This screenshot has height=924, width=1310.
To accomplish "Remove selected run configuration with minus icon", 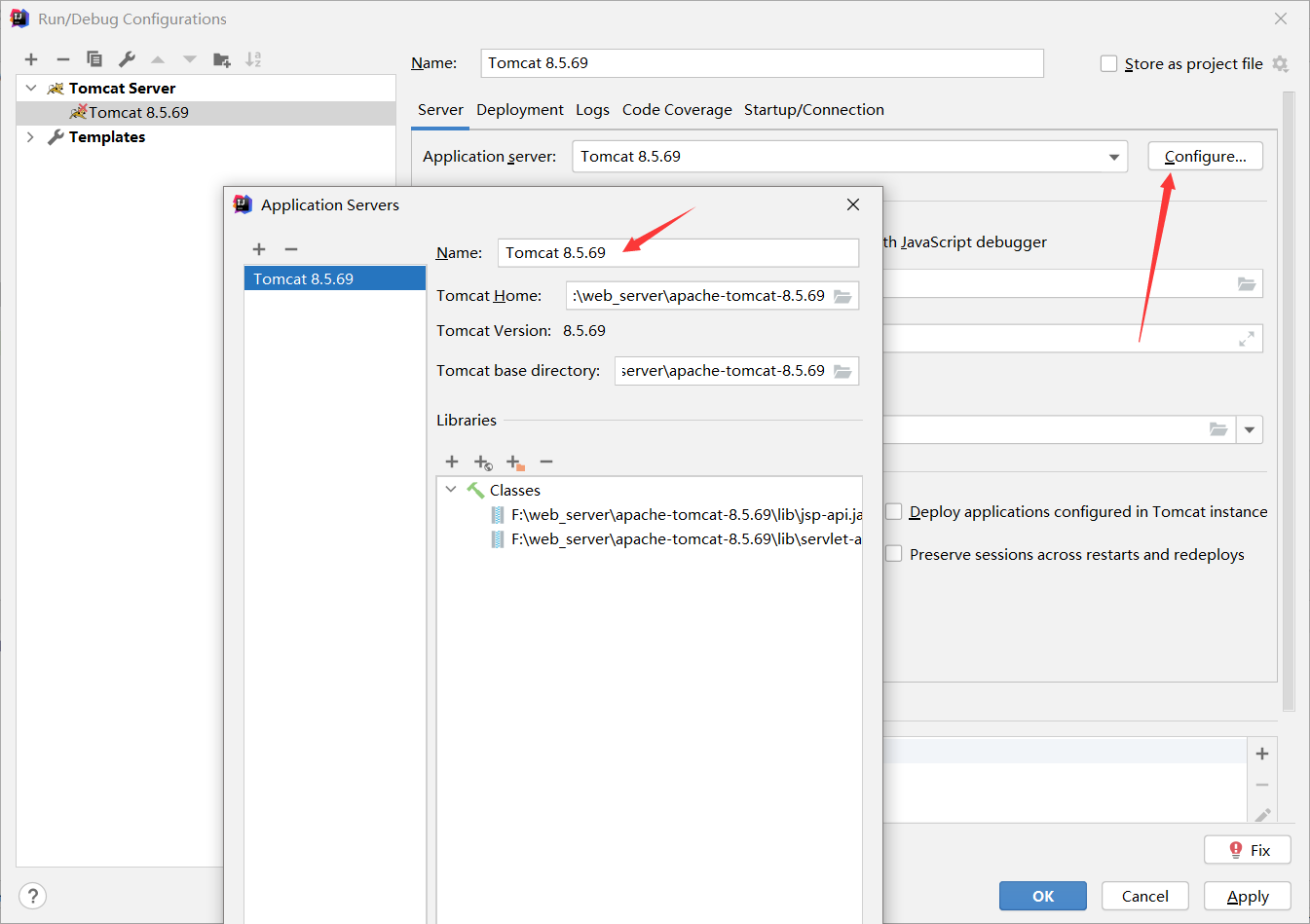I will click(63, 59).
